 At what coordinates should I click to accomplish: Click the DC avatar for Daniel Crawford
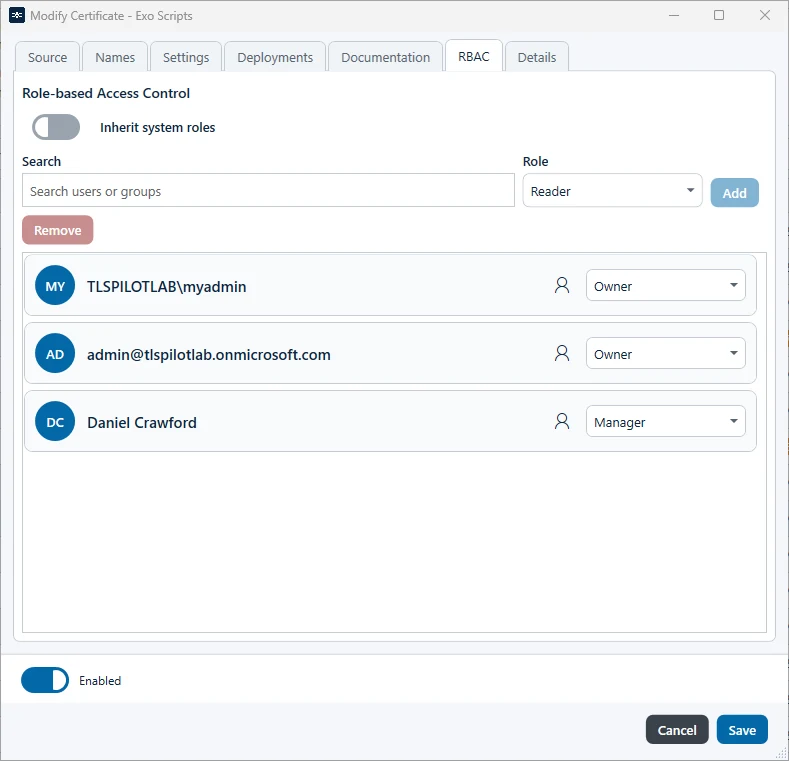point(55,421)
